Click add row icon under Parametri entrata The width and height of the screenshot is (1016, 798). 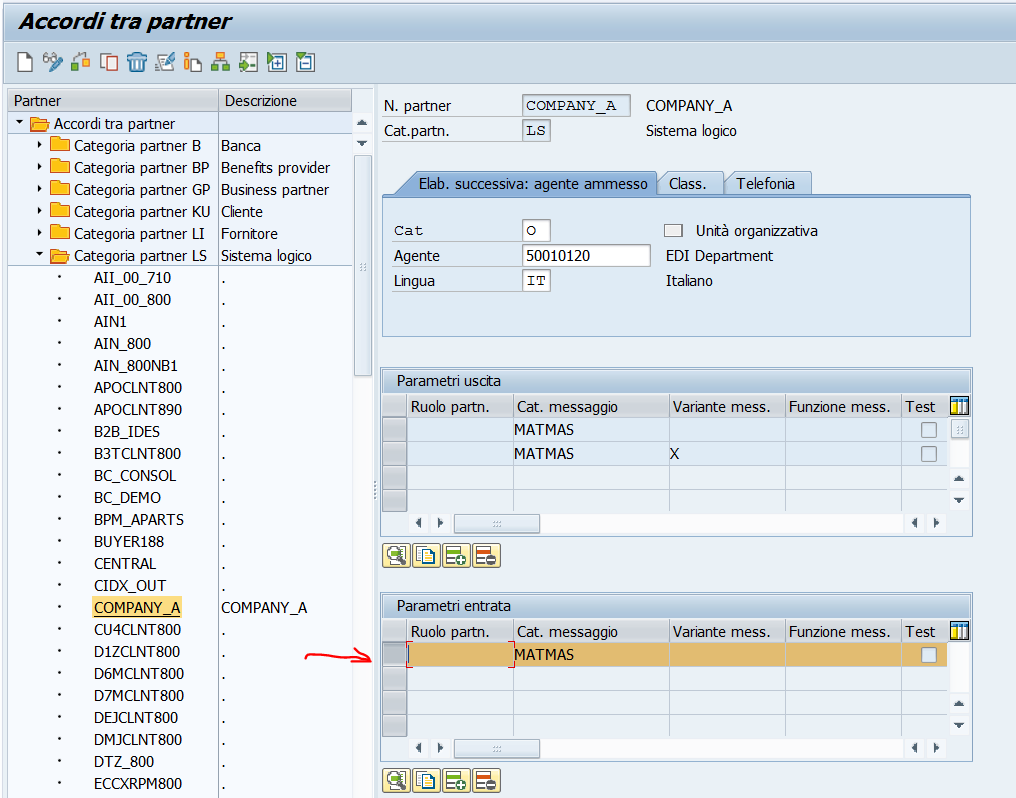(x=456, y=781)
